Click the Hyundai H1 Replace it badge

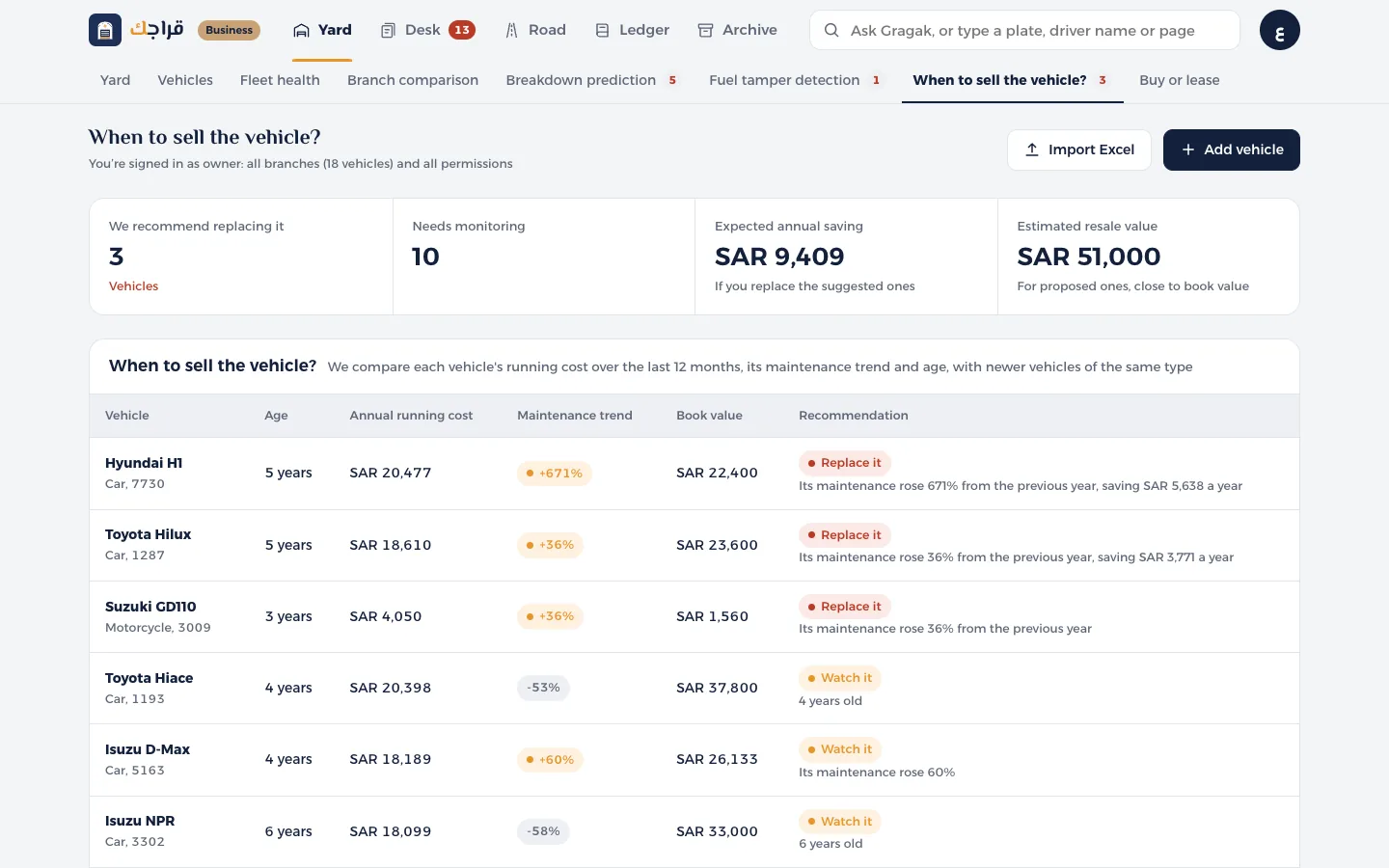click(844, 463)
